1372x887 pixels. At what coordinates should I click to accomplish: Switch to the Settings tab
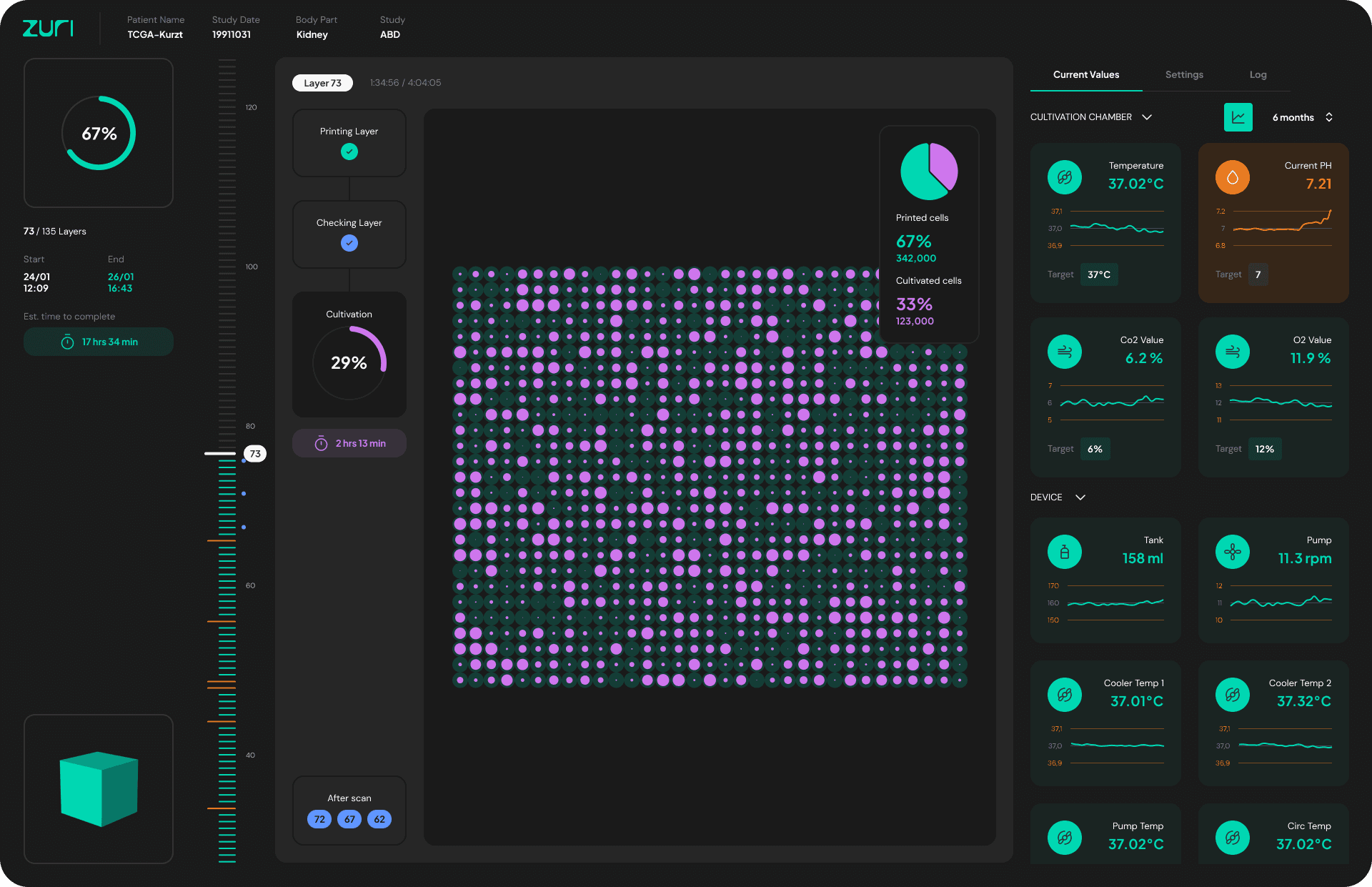(1183, 75)
